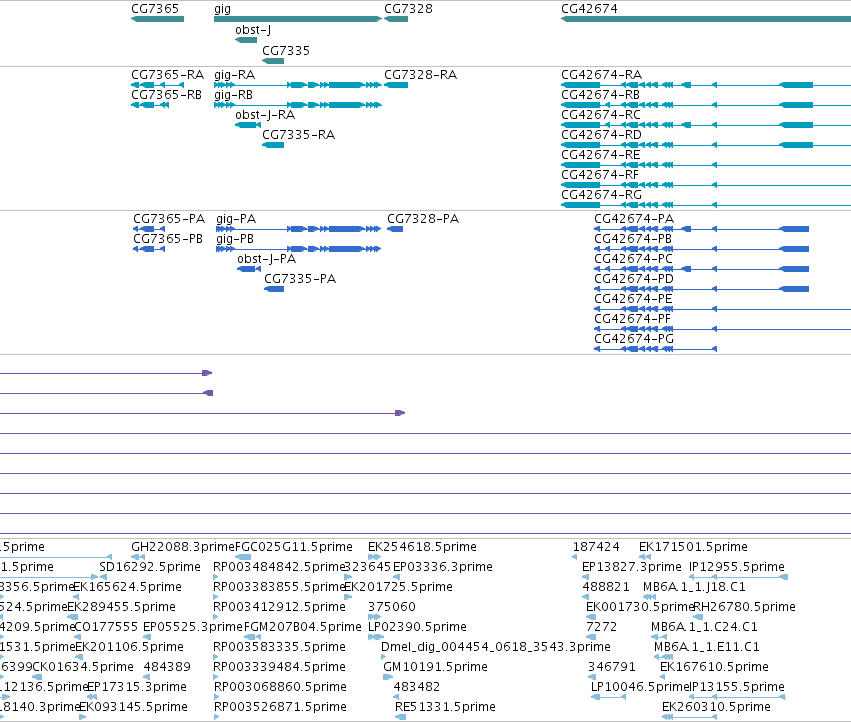Viewport: 851px width, 722px height.
Task: Click the long teal gig gene bar
Action: tap(297, 19)
